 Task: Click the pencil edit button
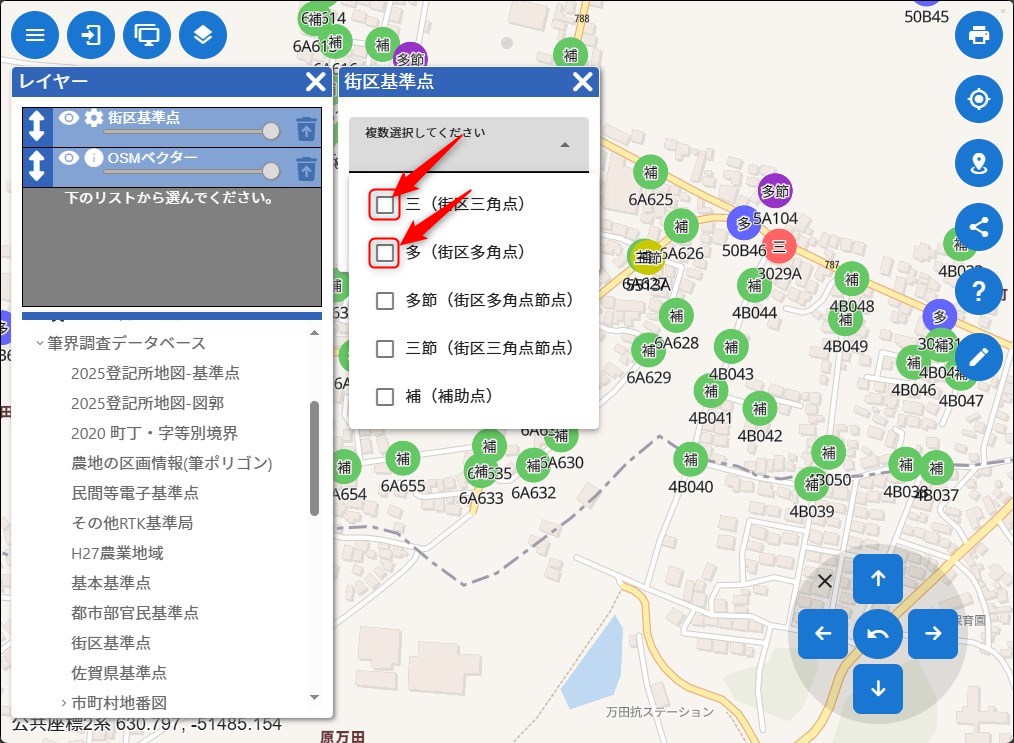(x=978, y=355)
